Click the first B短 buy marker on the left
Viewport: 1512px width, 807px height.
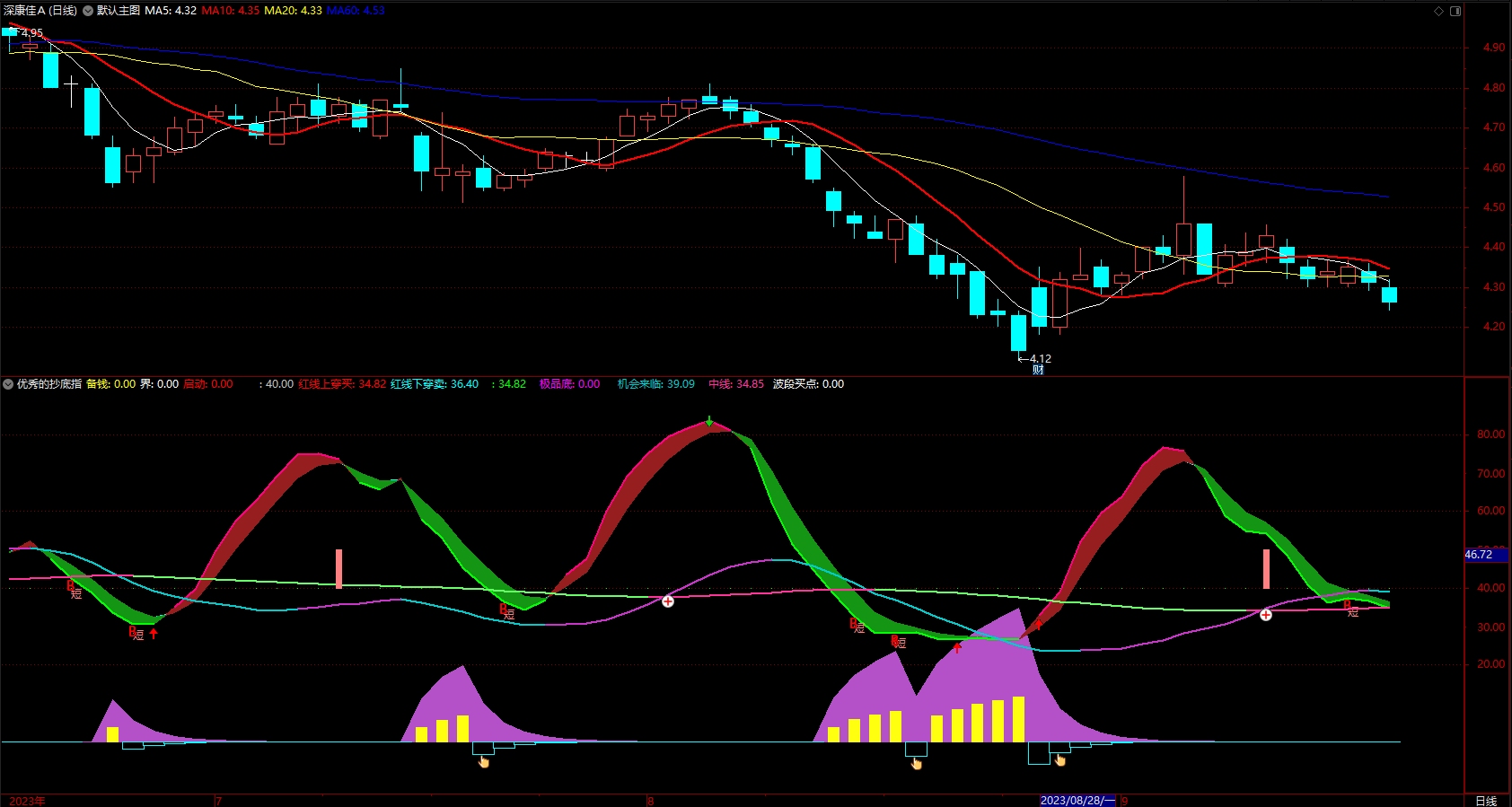[75, 589]
